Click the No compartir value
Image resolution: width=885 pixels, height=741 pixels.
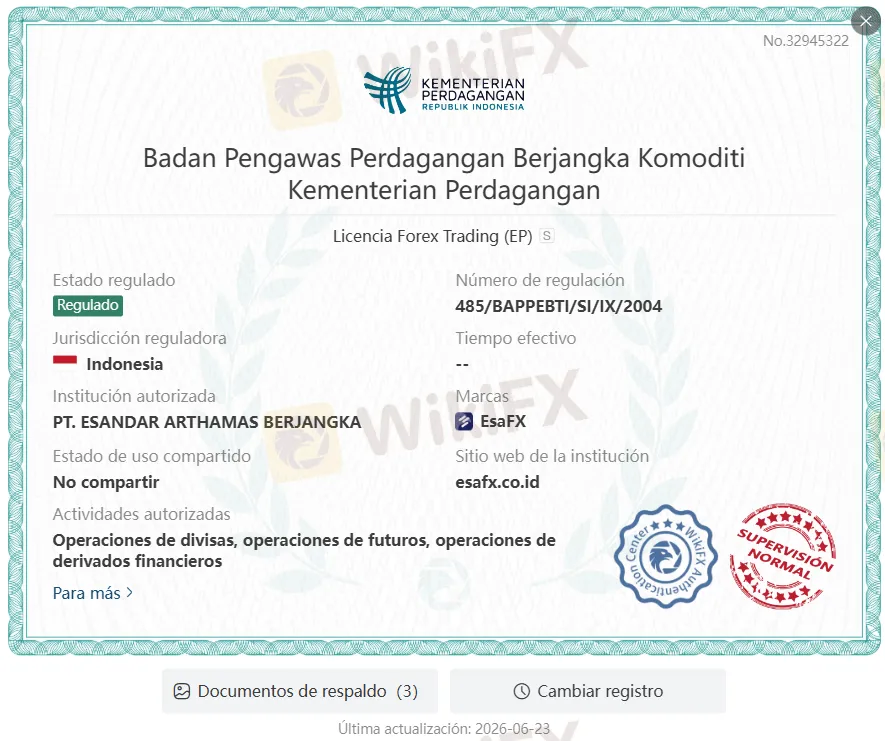[106, 483]
